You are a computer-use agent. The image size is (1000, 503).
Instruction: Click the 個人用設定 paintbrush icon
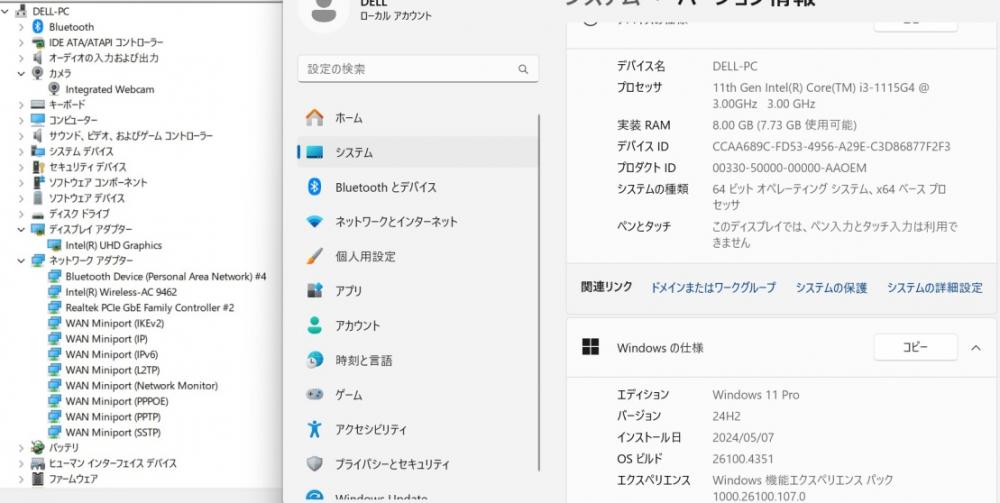point(314,256)
